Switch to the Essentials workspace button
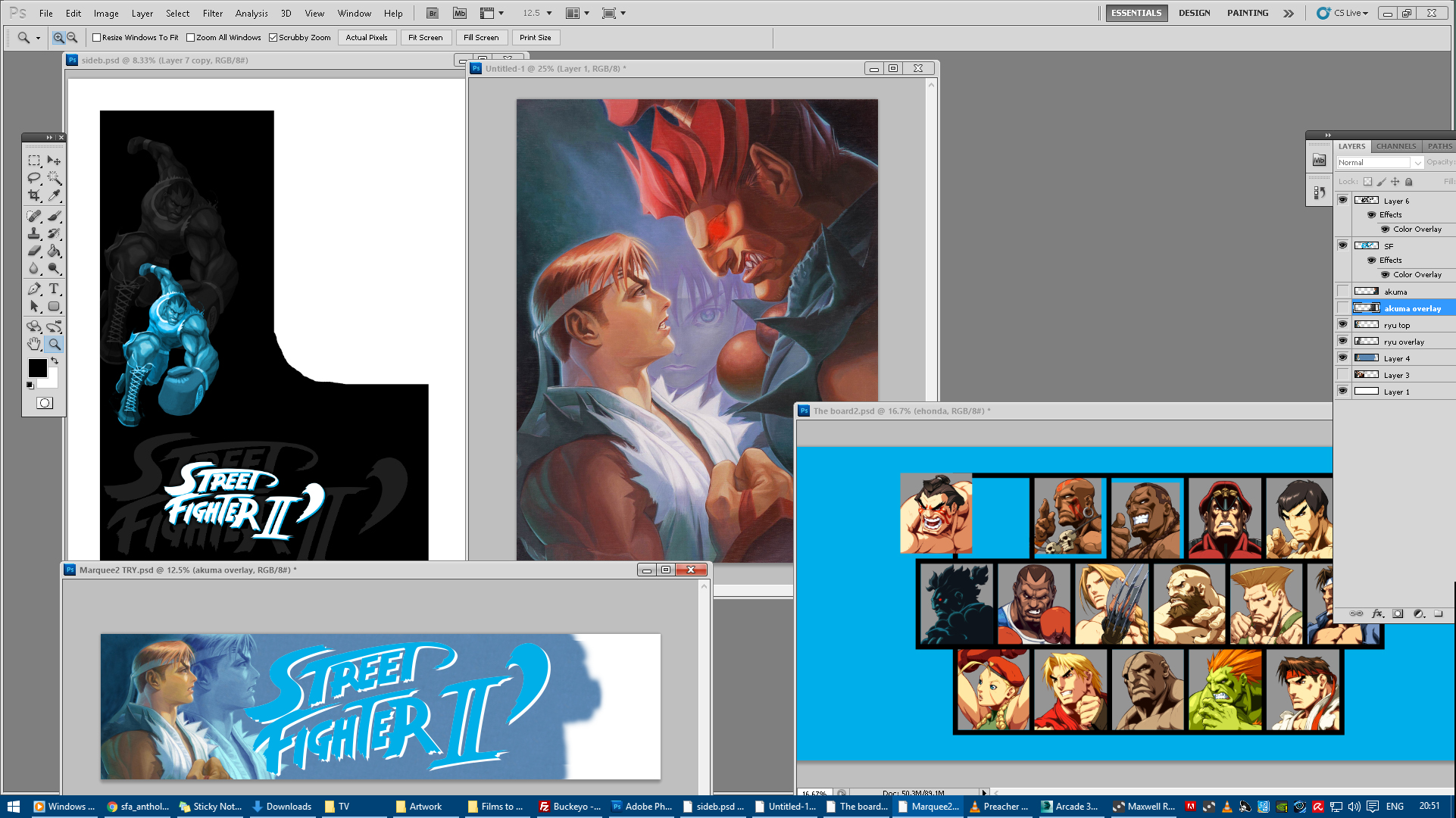 click(1136, 13)
